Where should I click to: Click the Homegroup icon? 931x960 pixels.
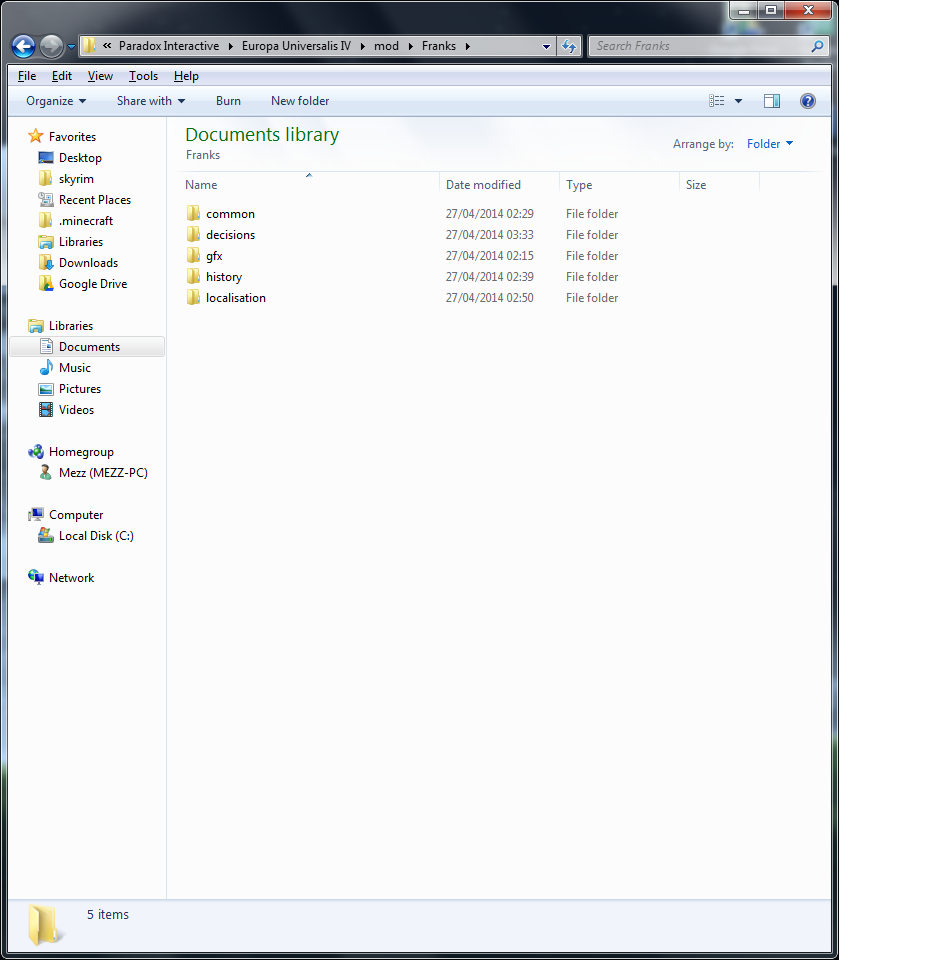(x=36, y=452)
